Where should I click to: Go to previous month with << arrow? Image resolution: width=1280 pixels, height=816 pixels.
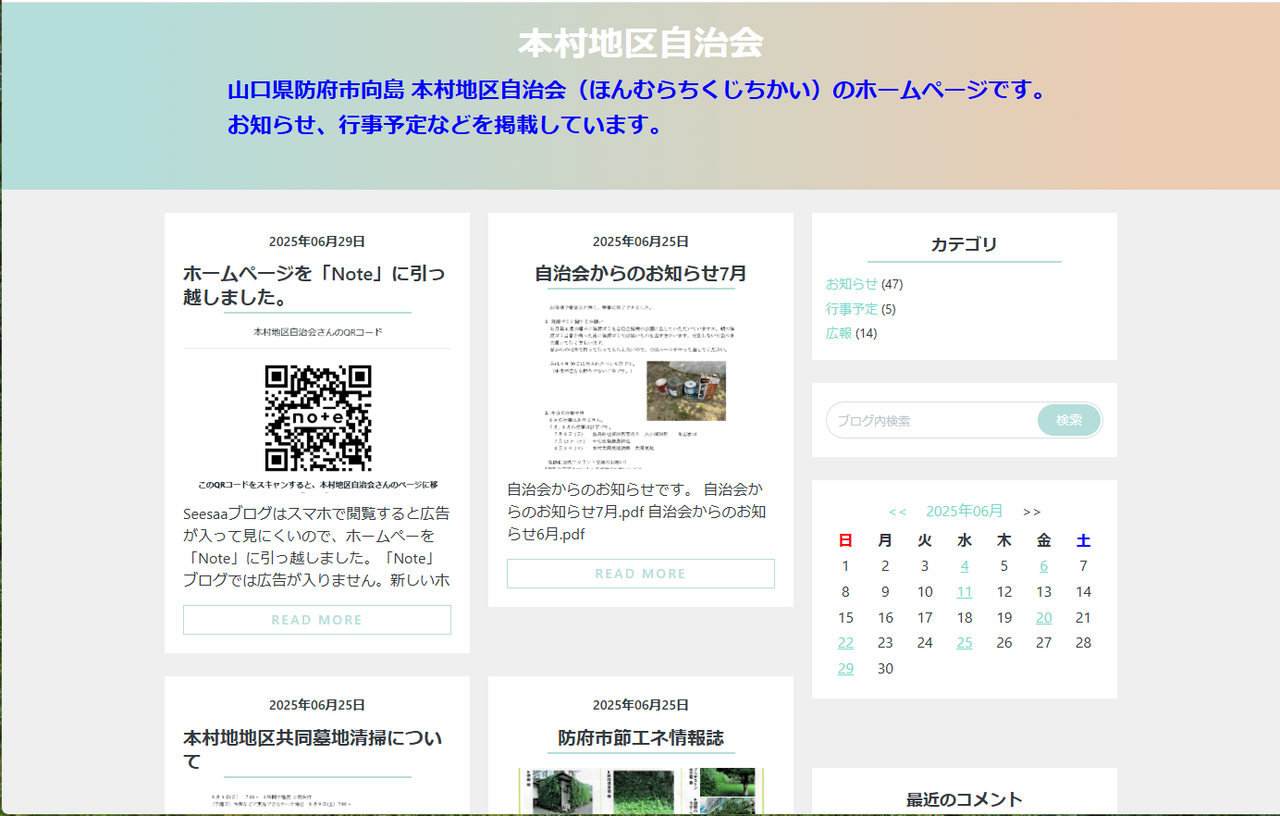pyautogui.click(x=897, y=511)
